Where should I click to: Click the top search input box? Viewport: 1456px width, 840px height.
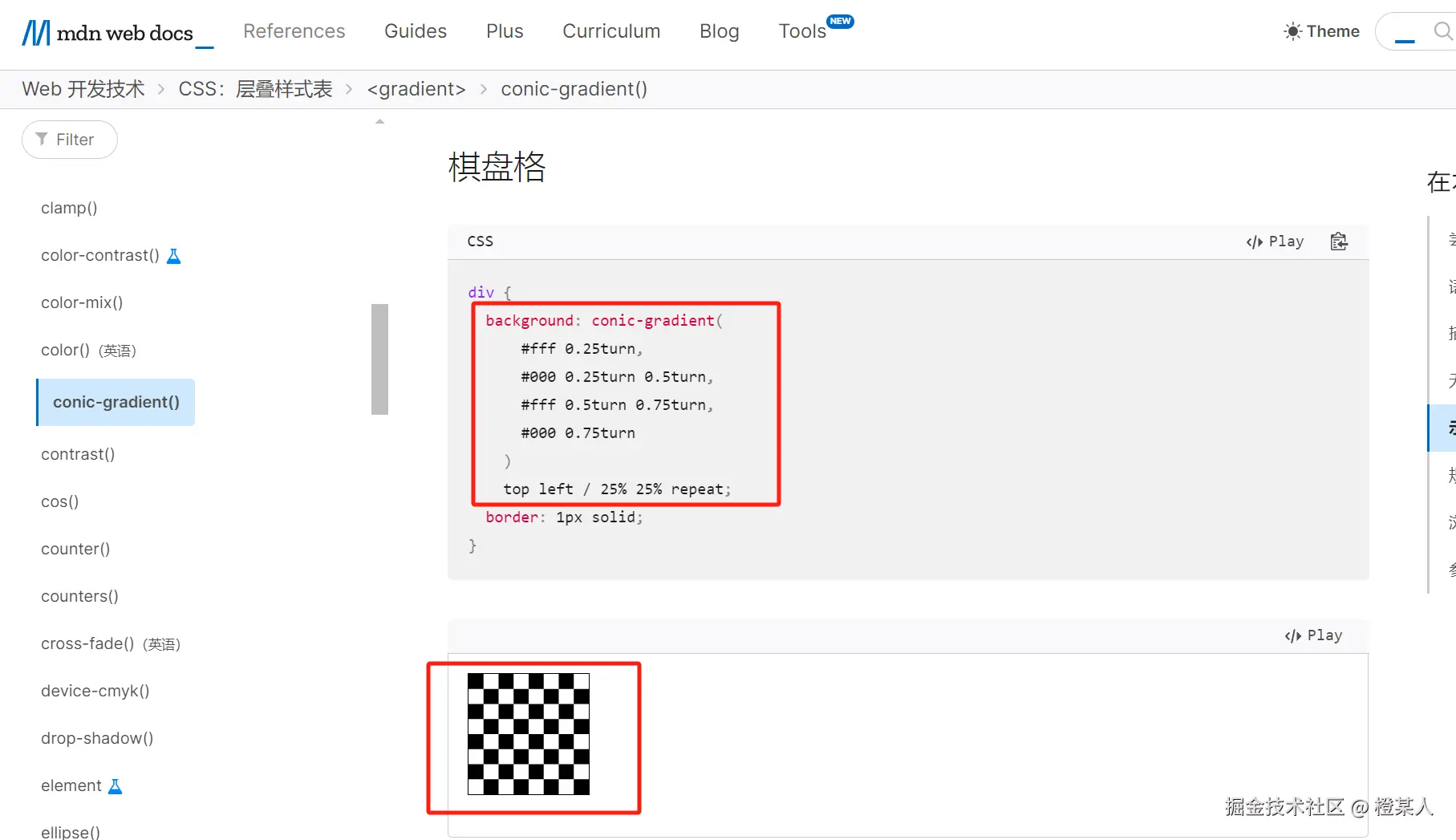pyautogui.click(x=1415, y=31)
